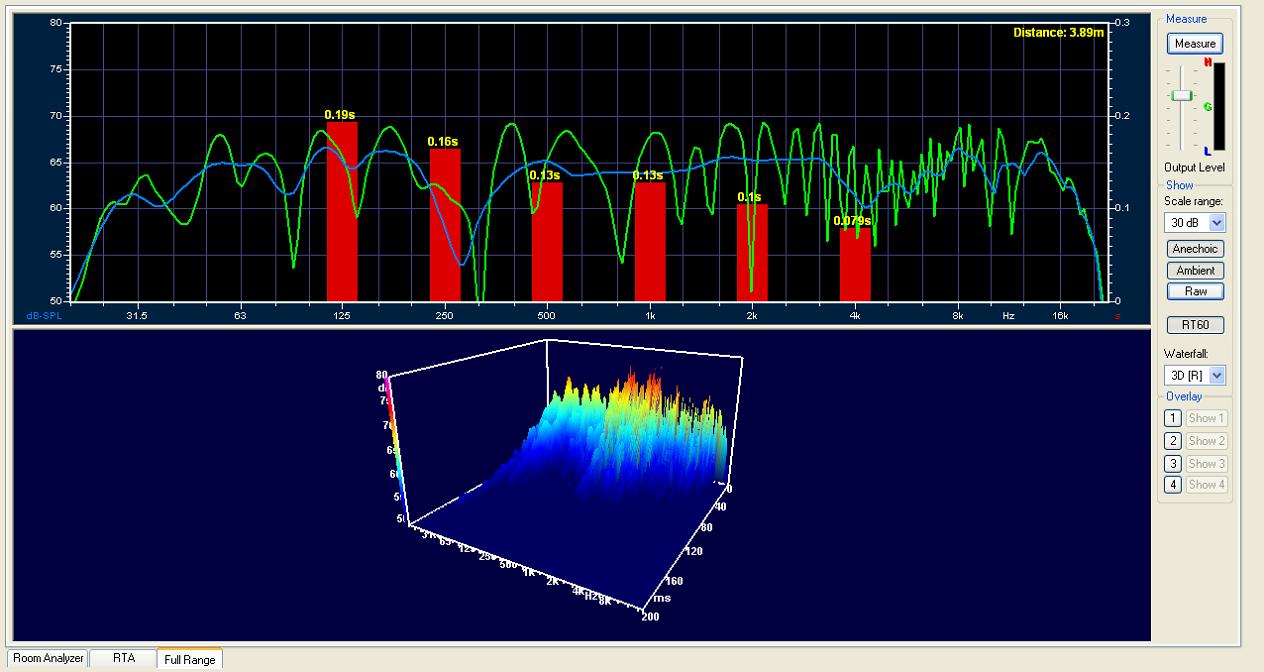This screenshot has height=672, width=1264.
Task: Toggle the Anechoic display mode
Action: click(x=1195, y=249)
